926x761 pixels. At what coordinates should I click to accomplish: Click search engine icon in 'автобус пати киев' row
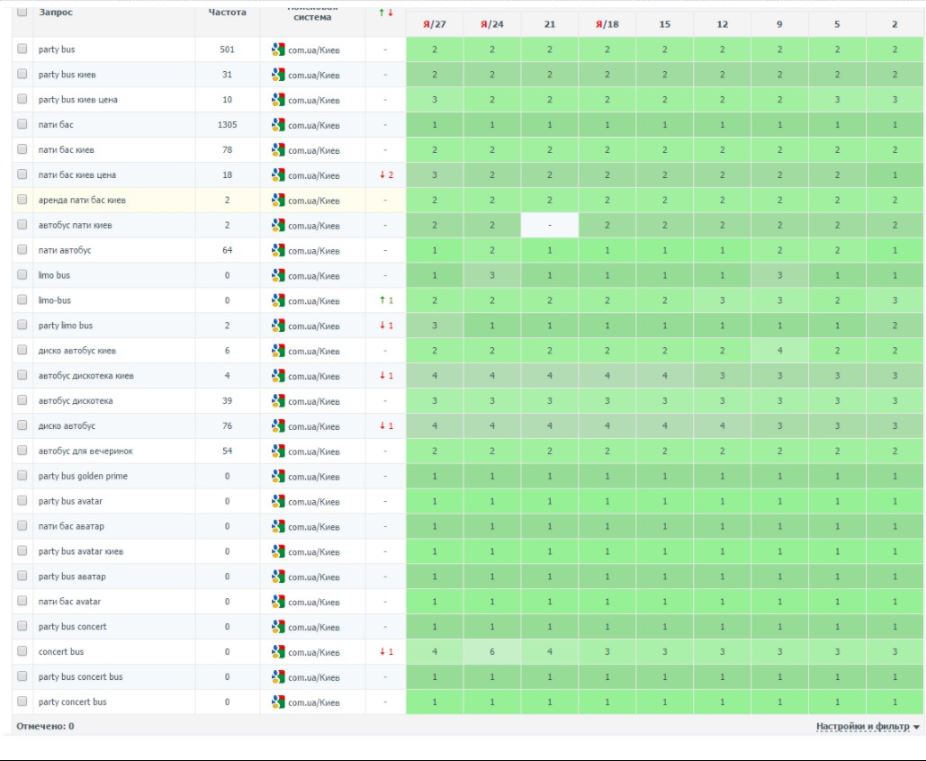(x=278, y=225)
